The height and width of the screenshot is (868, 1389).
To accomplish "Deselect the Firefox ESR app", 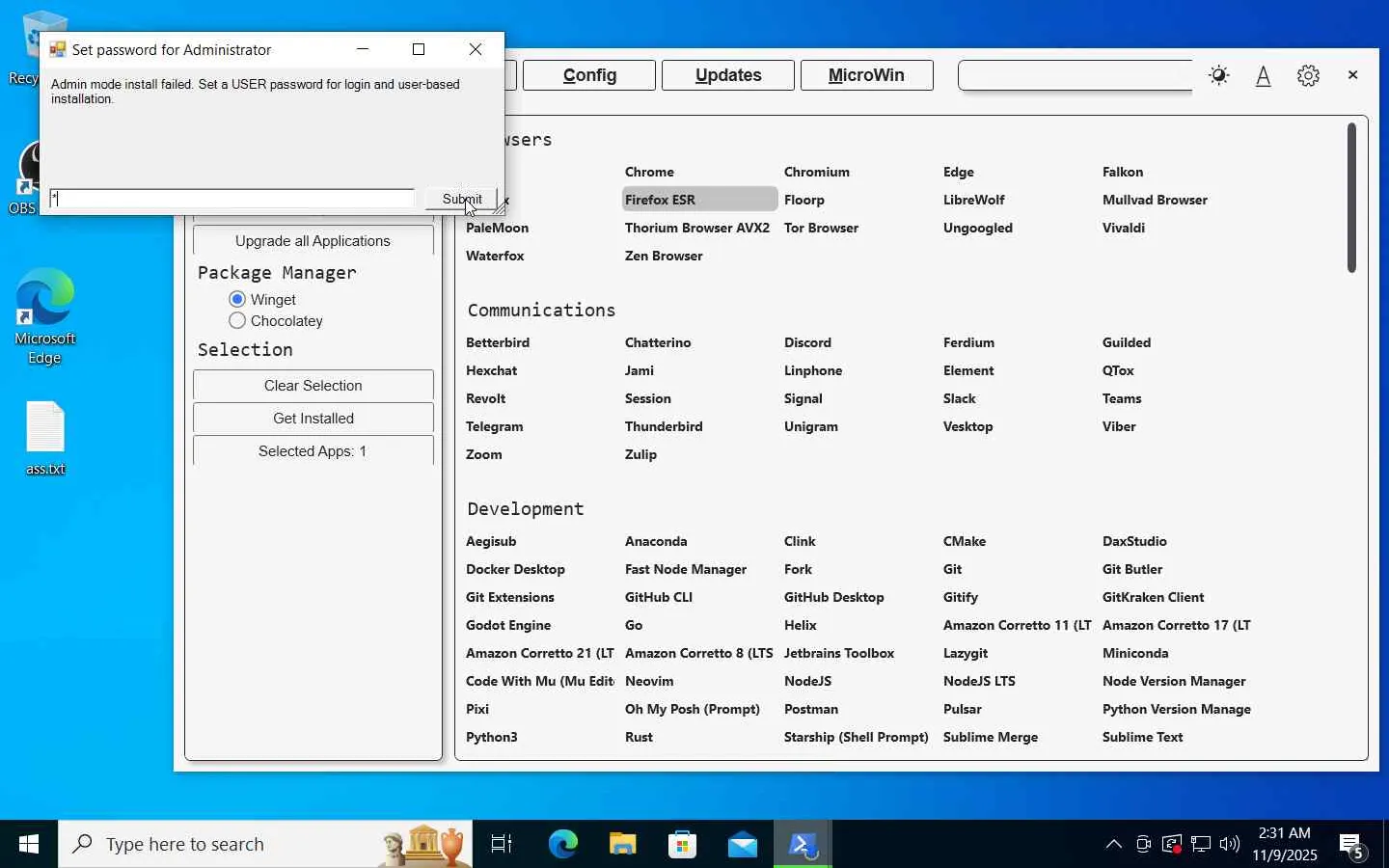I will pos(699,200).
